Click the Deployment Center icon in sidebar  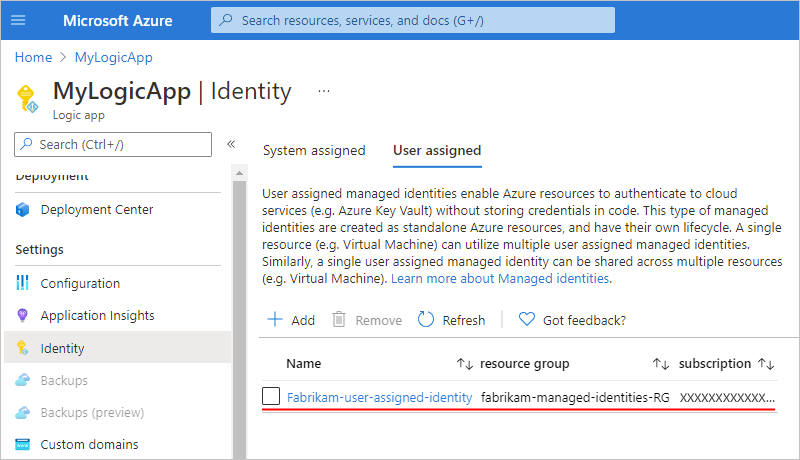click(x=24, y=210)
